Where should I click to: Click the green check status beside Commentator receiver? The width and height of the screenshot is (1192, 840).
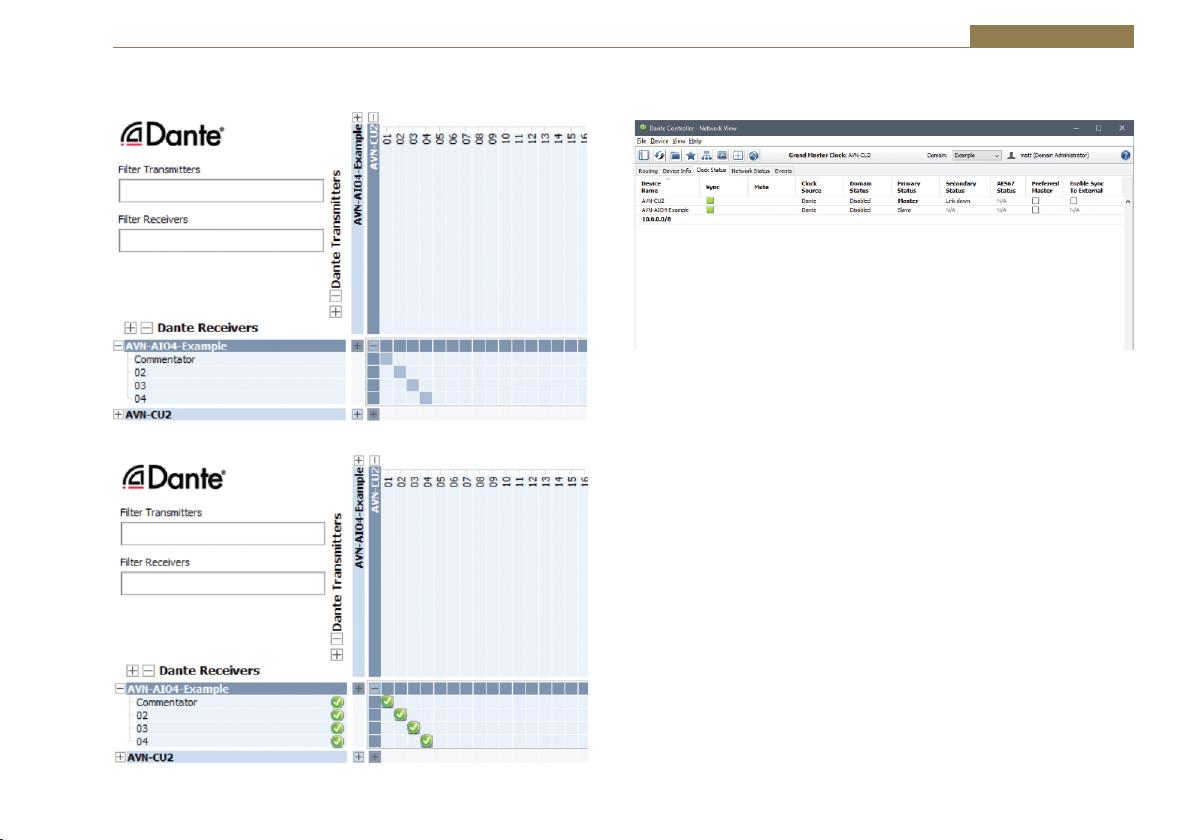[338, 702]
